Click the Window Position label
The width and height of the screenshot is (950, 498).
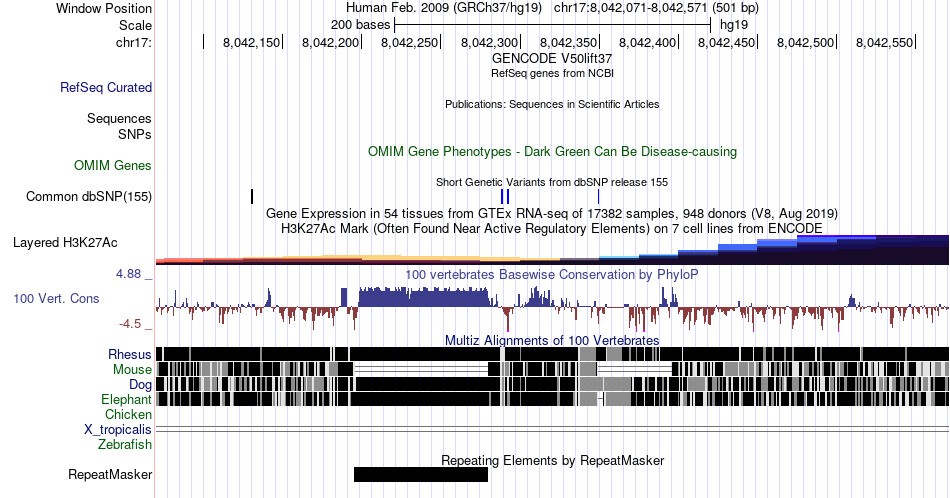tap(104, 8)
